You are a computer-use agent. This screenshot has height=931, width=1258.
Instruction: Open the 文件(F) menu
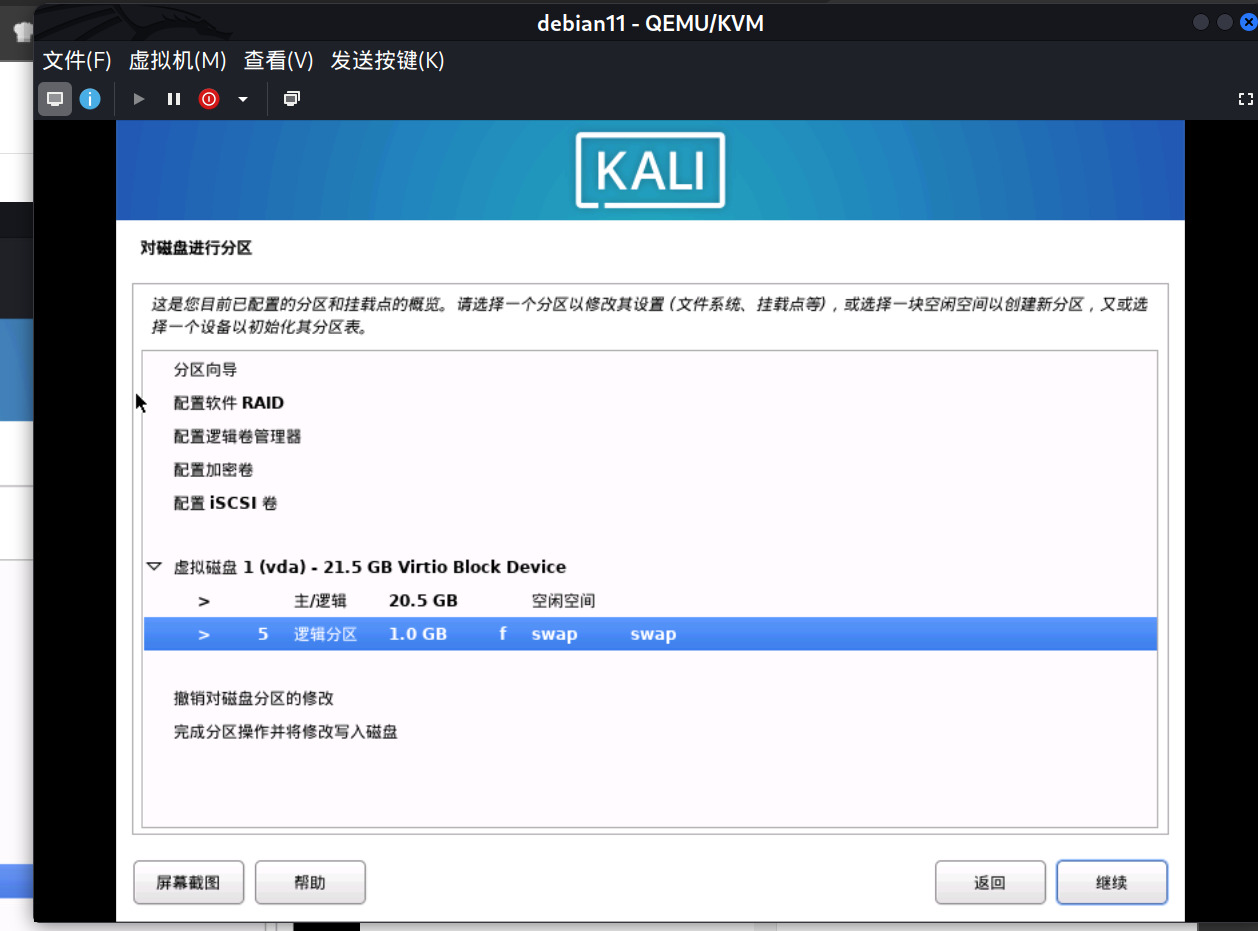pyautogui.click(x=77, y=61)
